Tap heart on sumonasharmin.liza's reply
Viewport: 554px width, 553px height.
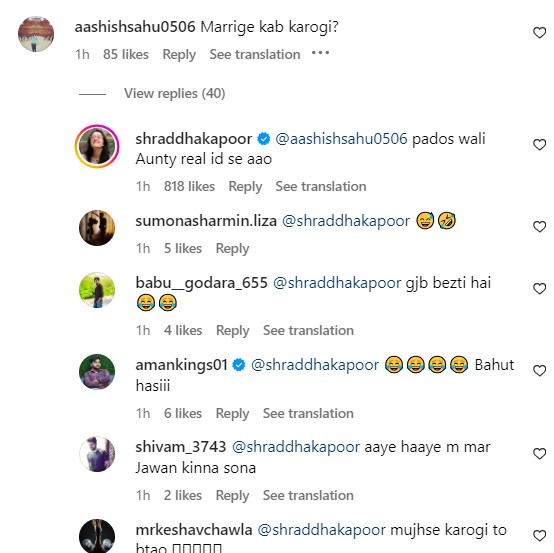click(x=539, y=227)
